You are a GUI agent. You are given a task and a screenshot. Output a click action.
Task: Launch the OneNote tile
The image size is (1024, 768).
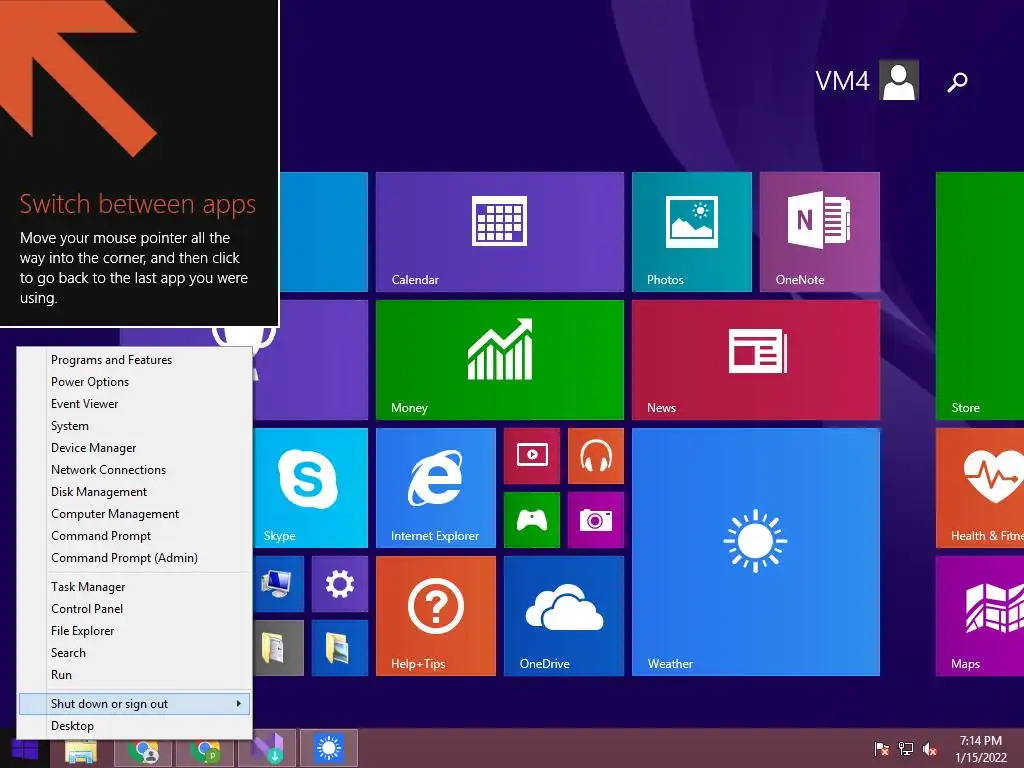pyautogui.click(x=820, y=232)
